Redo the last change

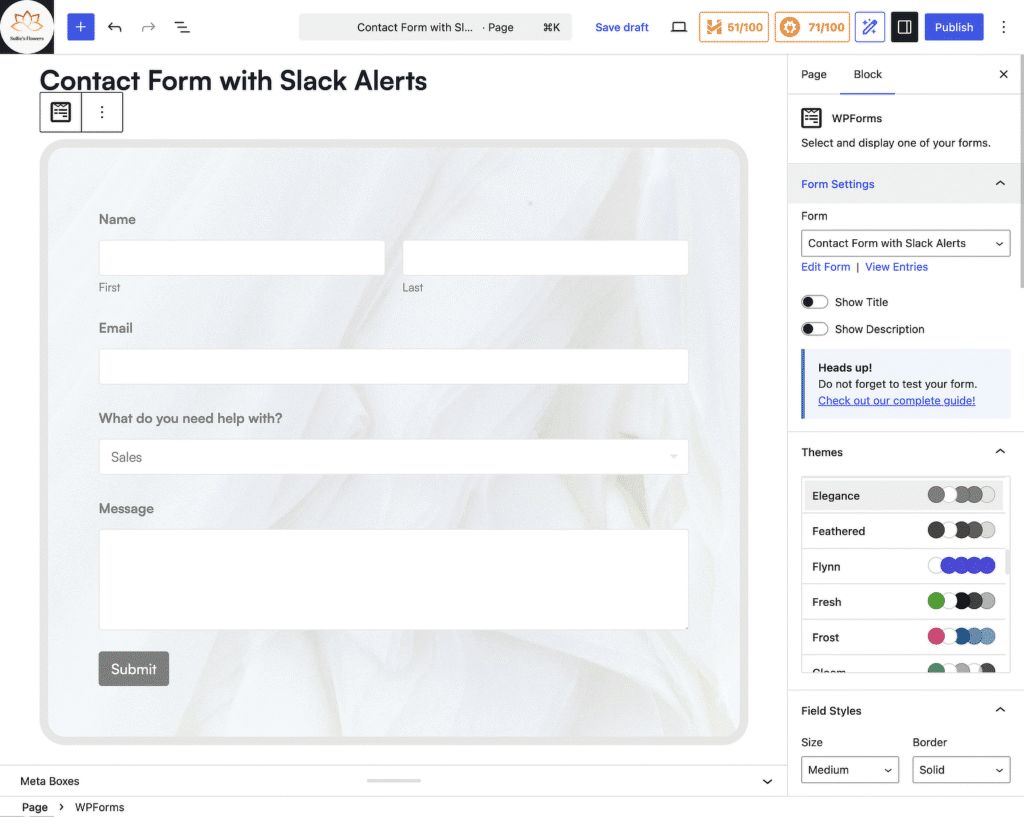pyautogui.click(x=149, y=27)
